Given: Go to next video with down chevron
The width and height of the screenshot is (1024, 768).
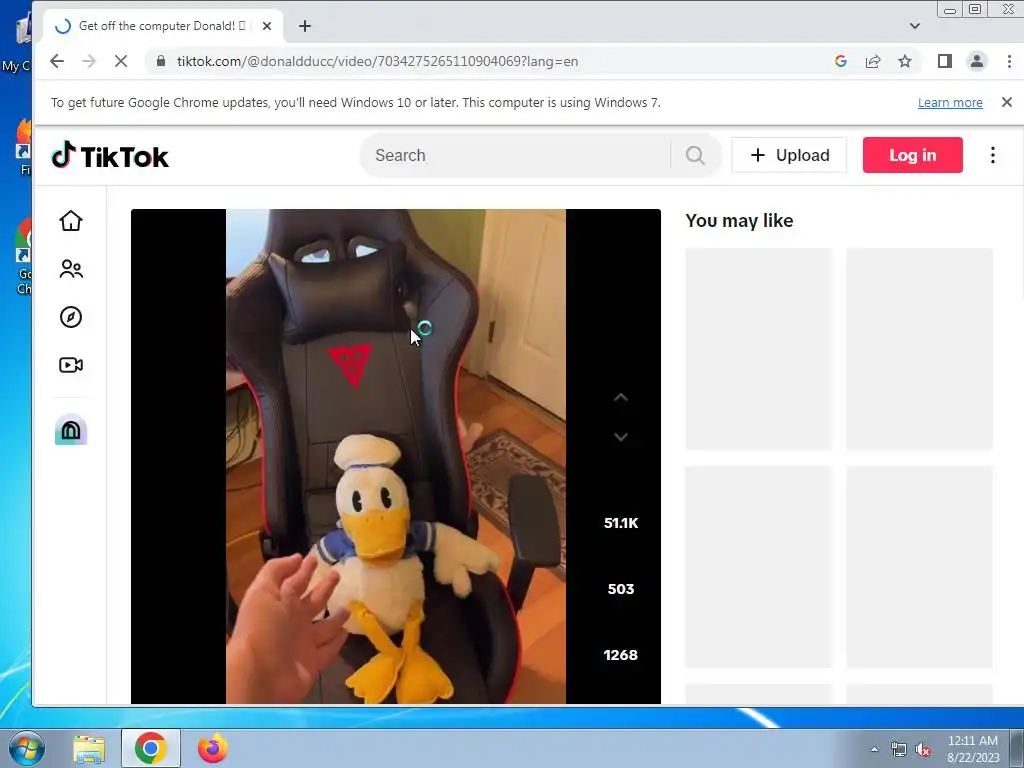Looking at the screenshot, I should coord(620,436).
